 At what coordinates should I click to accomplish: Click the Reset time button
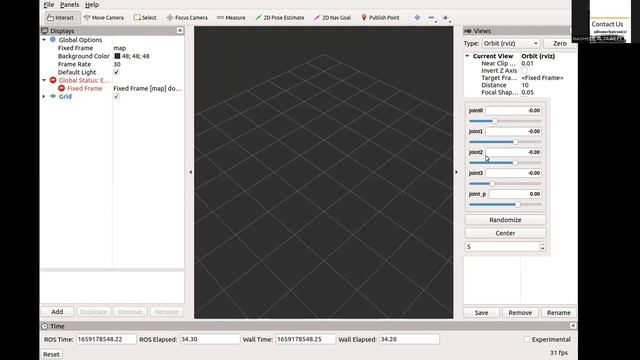(x=51, y=354)
